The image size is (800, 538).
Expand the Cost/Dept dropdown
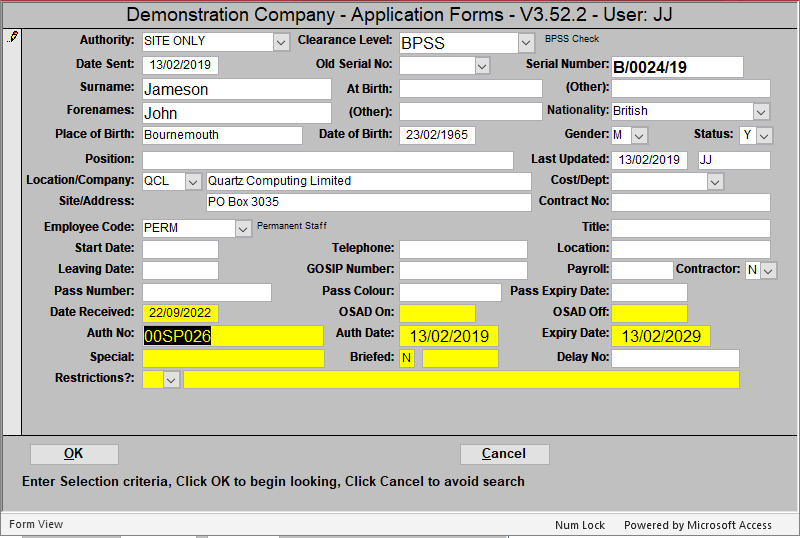(714, 182)
